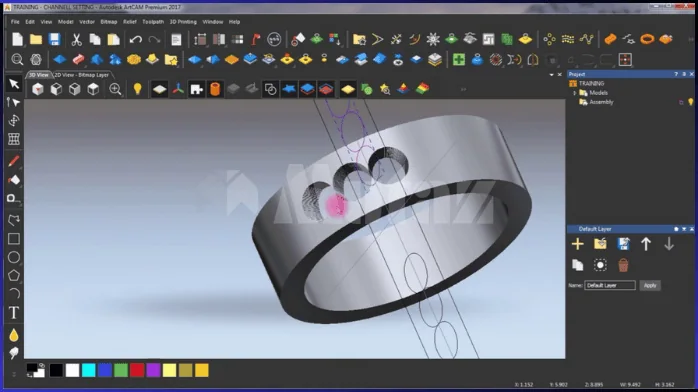Select the yellow droplet tool
Viewport: 698px width, 392px height.
pos(14,335)
